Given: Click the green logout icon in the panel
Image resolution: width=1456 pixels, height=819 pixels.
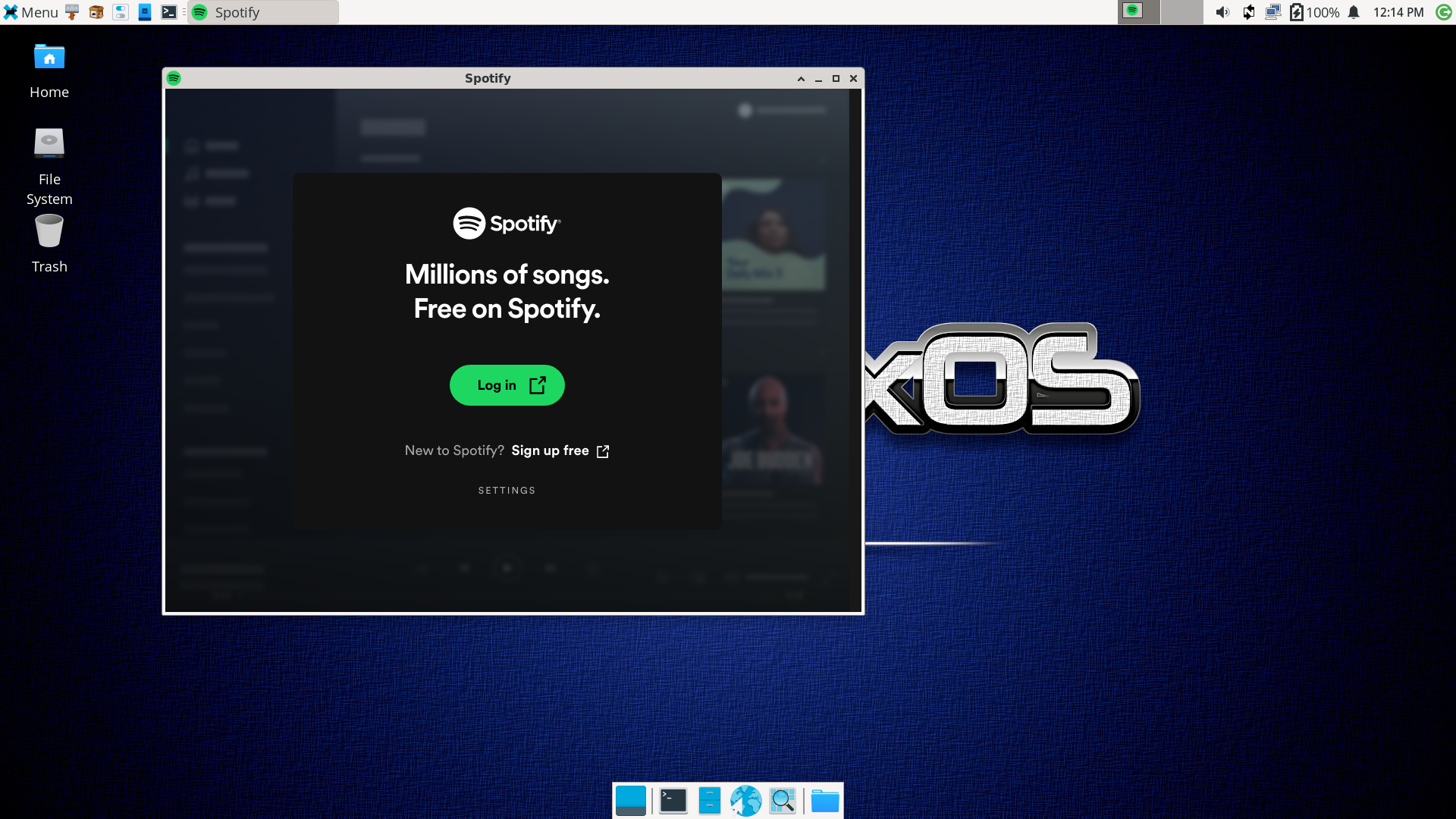Looking at the screenshot, I should point(1444,12).
